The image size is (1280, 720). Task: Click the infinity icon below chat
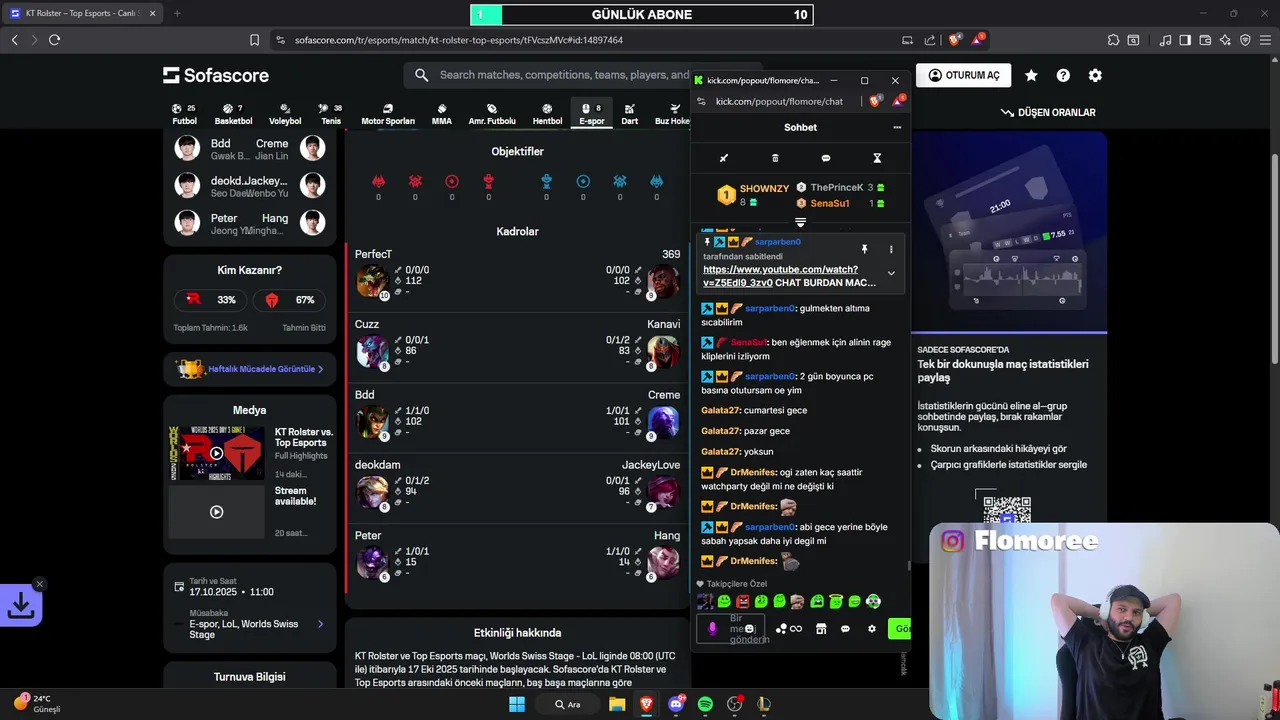pos(796,629)
